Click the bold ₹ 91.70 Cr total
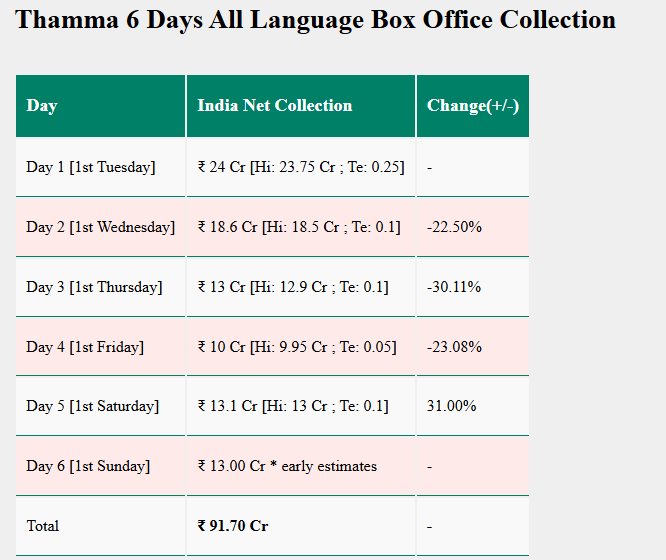The height and width of the screenshot is (560, 666). click(x=232, y=526)
